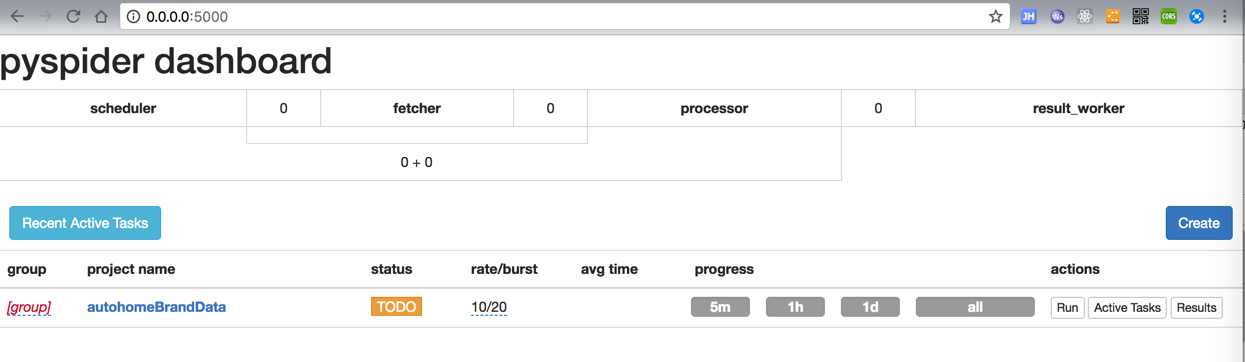Edit the [group] field of the project
Image resolution: width=1245 pixels, height=362 pixels.
click(29, 307)
